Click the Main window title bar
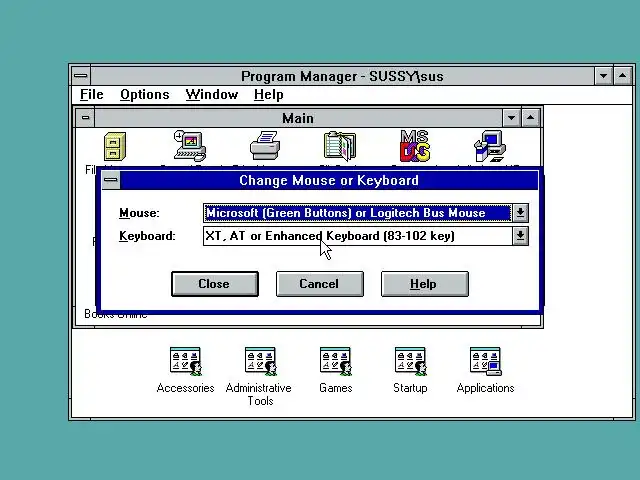This screenshot has width=640, height=480. pos(298,118)
